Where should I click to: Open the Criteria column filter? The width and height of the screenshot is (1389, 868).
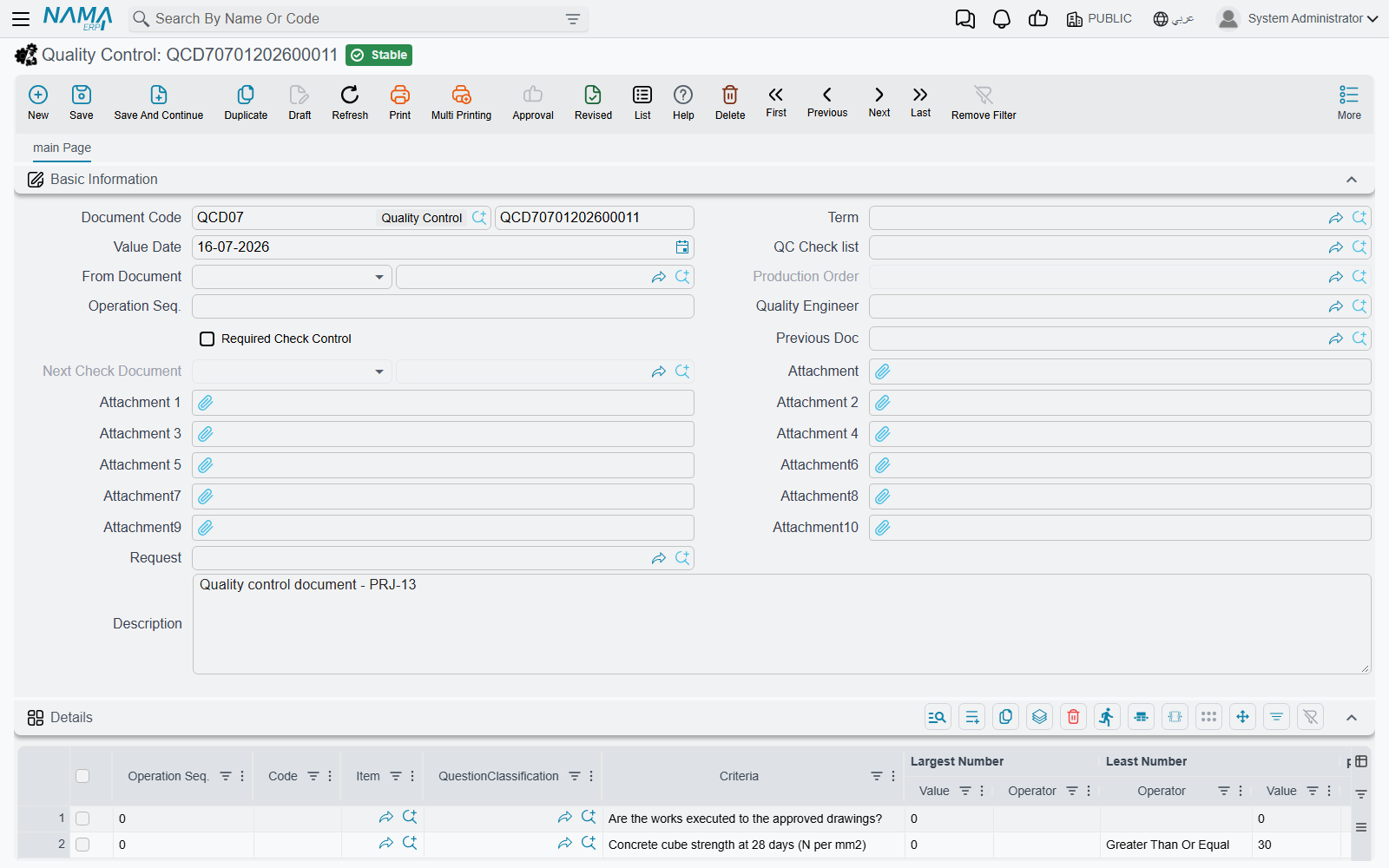pos(877,776)
